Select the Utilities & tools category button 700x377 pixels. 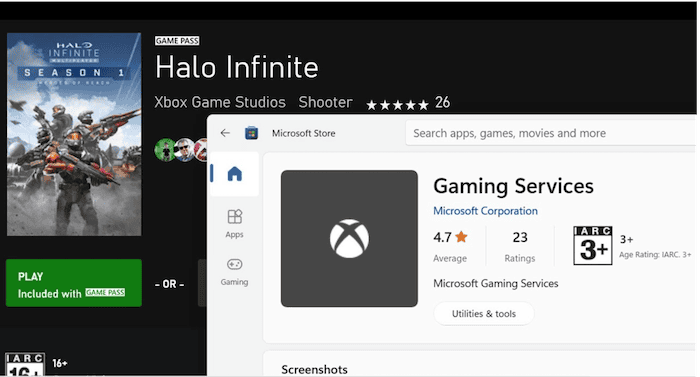[x=483, y=314]
